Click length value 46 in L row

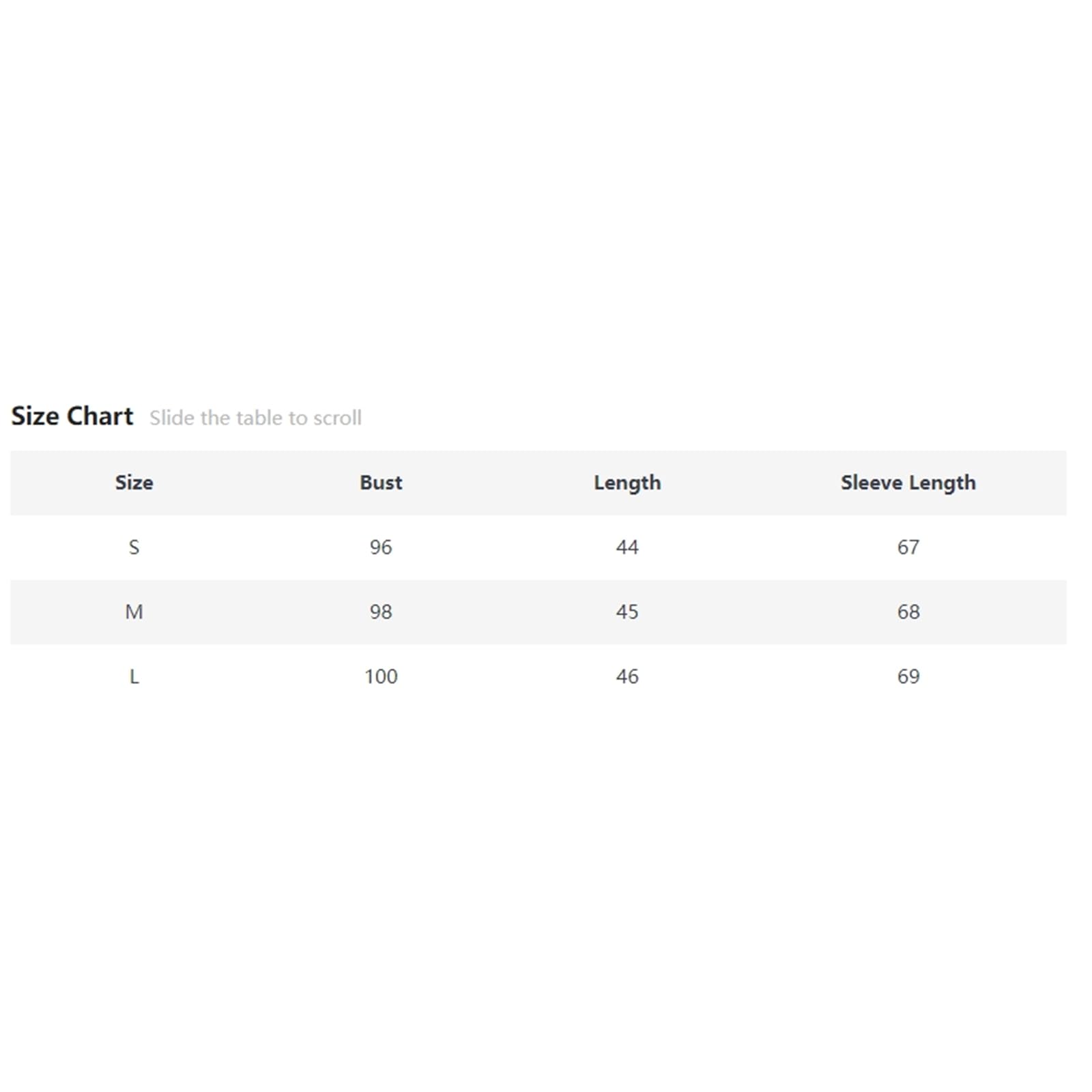627,676
